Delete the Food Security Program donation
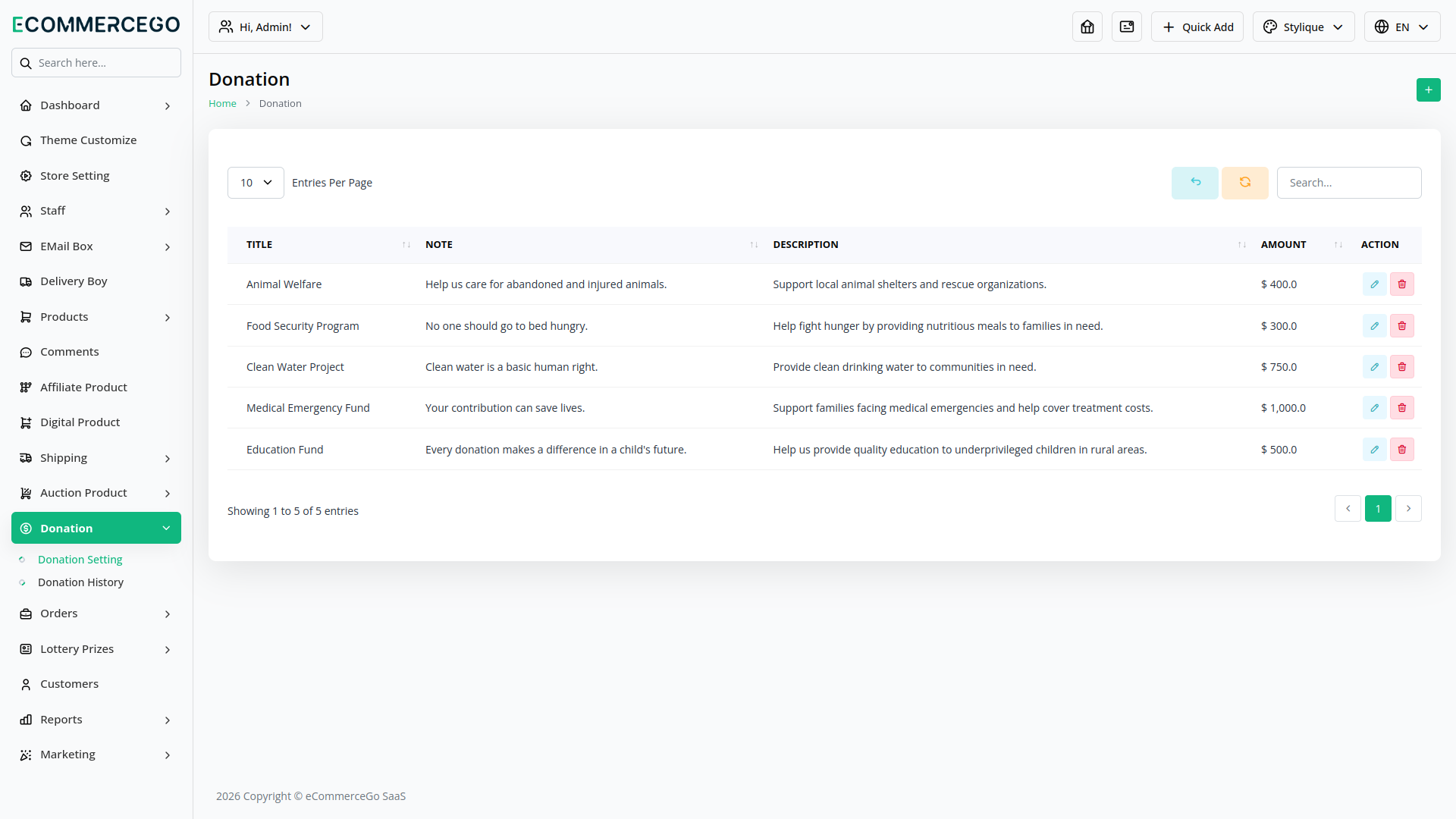 [x=1401, y=326]
